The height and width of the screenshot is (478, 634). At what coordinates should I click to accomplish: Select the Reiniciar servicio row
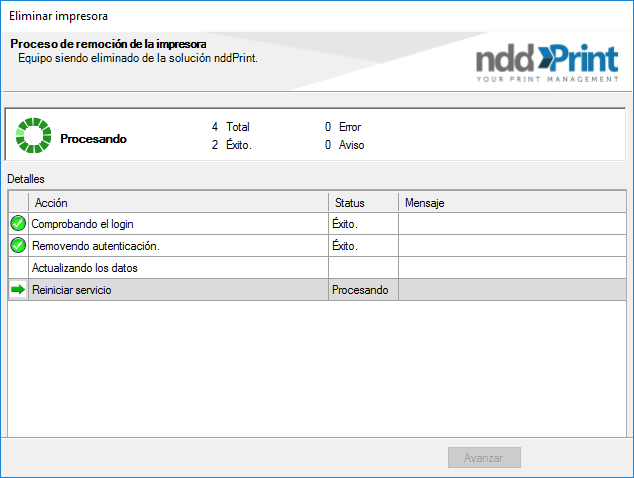pyautogui.click(x=317, y=290)
